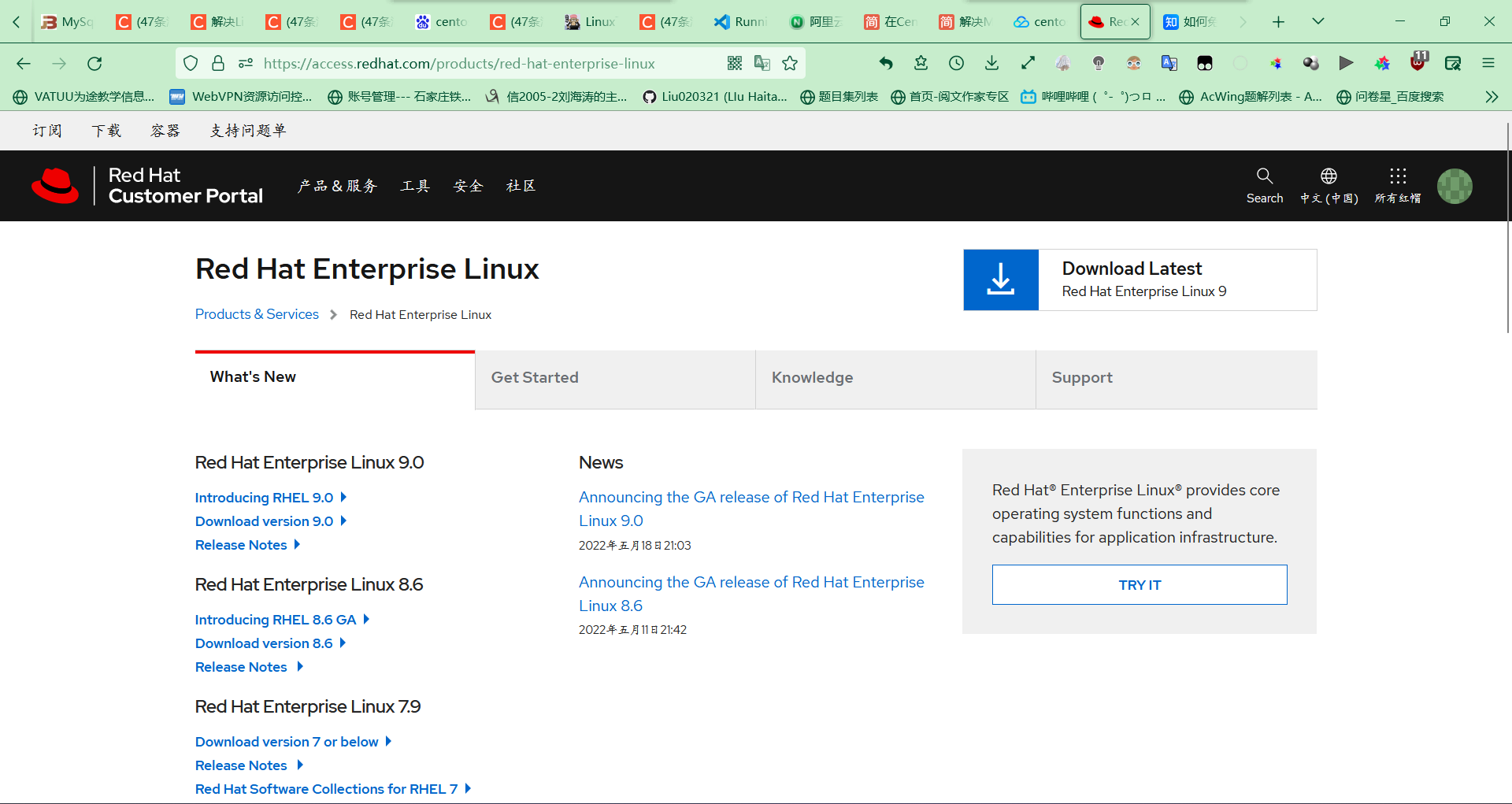Switch to the 知乎 如何 browser tab
Image resolution: width=1512 pixels, height=804 pixels.
point(1190,22)
